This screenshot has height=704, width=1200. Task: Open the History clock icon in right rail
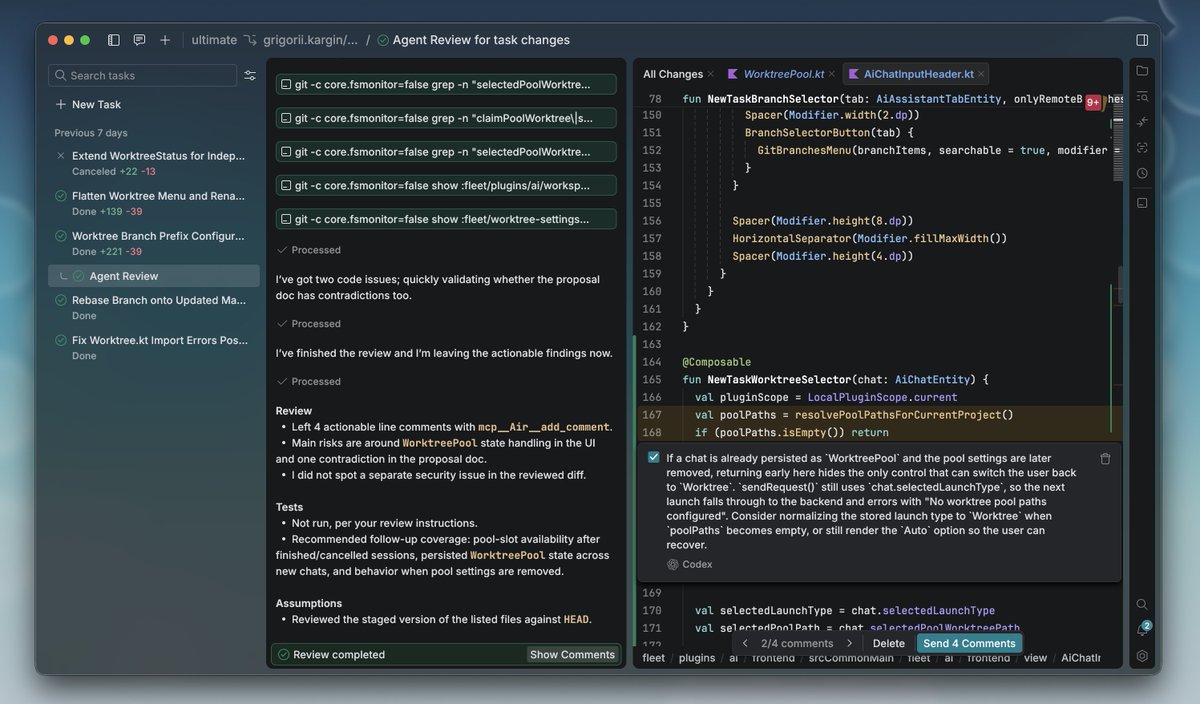[x=1142, y=173]
